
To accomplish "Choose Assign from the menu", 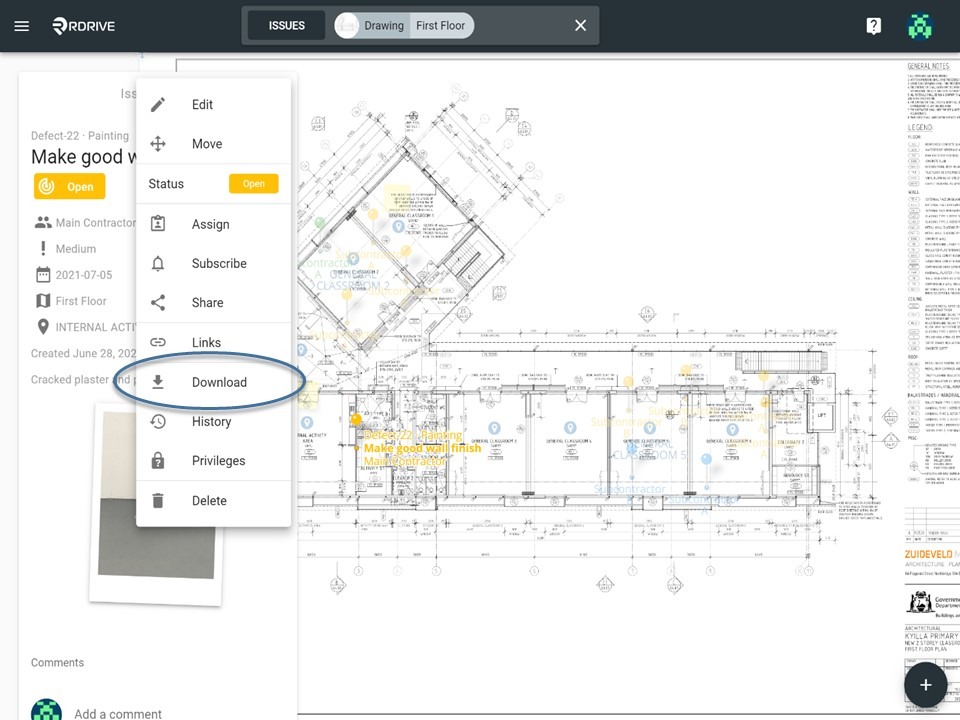I will [213, 224].
